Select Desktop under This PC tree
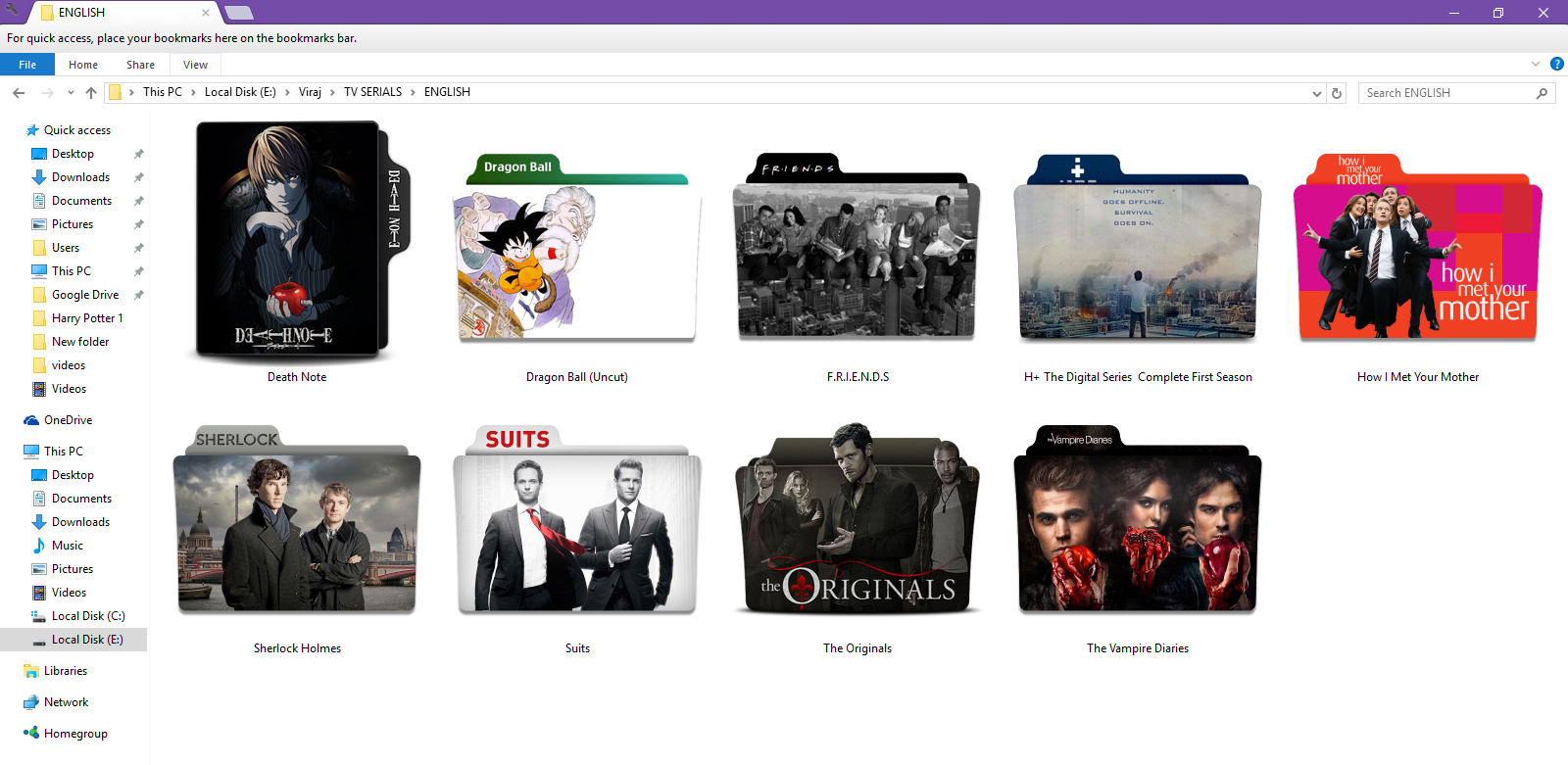 point(73,475)
